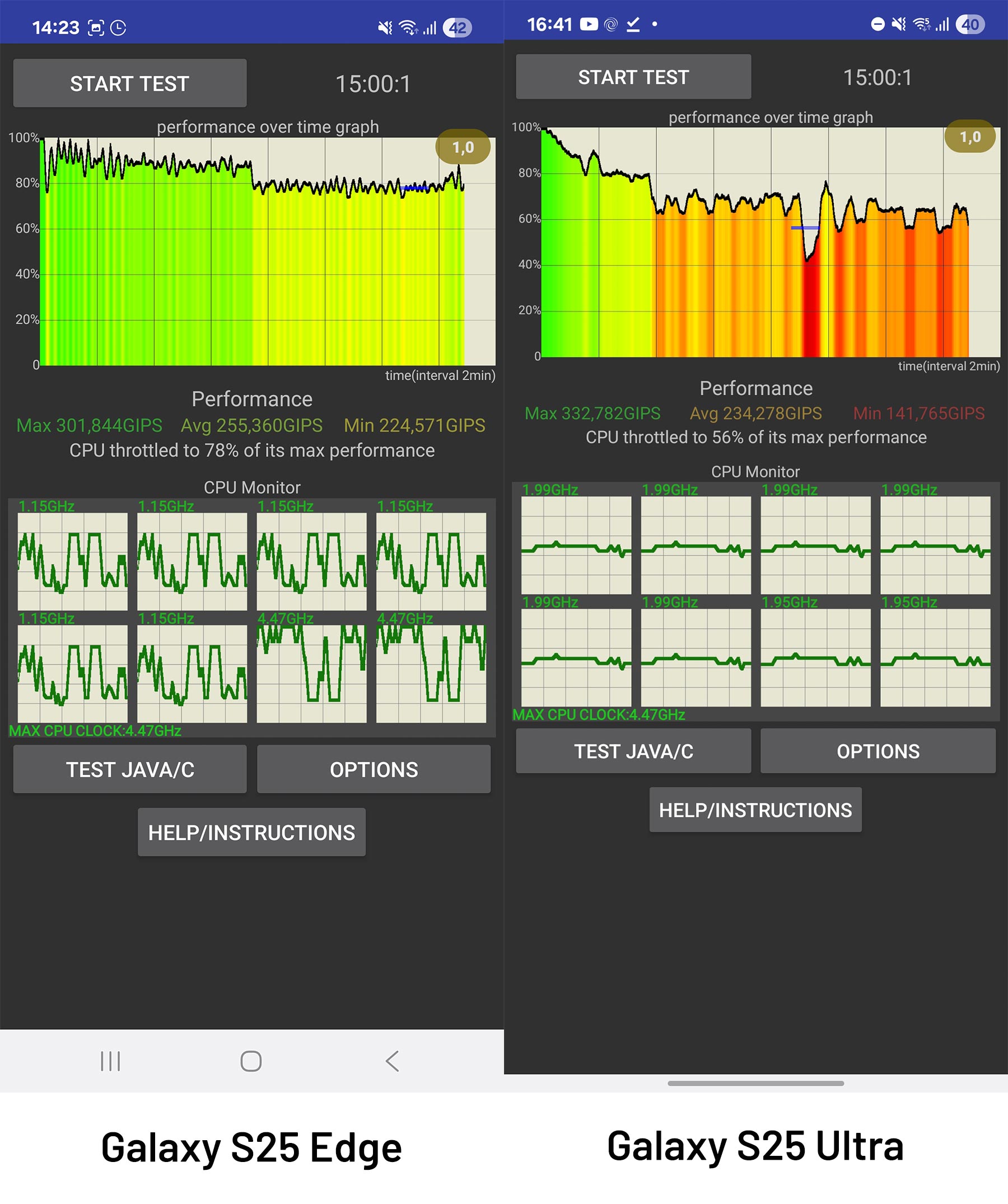Tap last 1.95GHz core graph on S25 Ultra
The image size is (1008, 1204).
click(x=935, y=657)
